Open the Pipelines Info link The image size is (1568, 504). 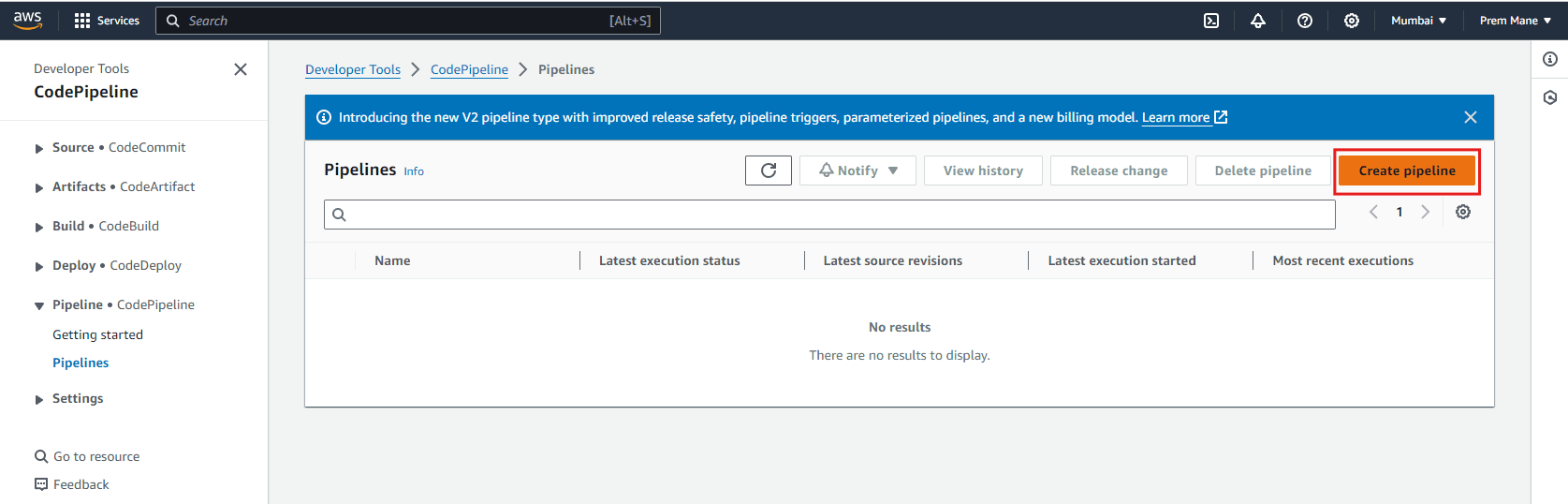tap(414, 171)
